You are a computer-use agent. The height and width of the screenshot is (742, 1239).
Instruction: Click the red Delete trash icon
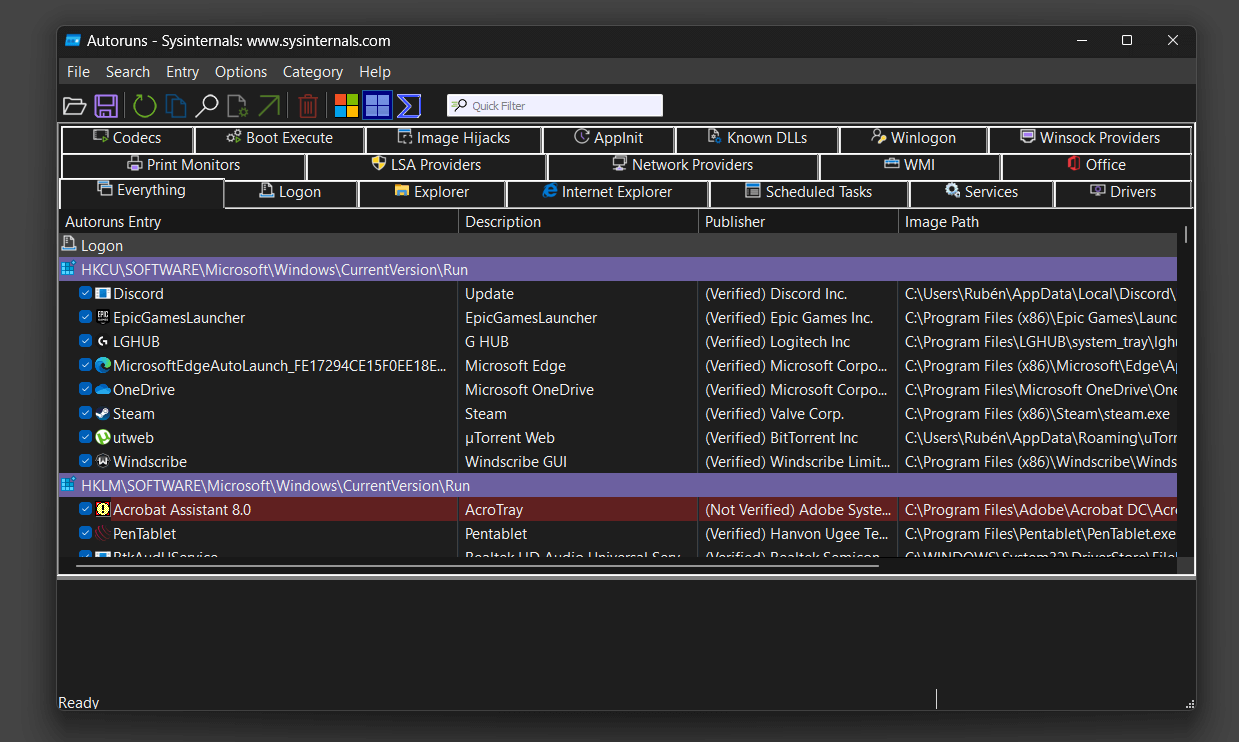(x=308, y=106)
